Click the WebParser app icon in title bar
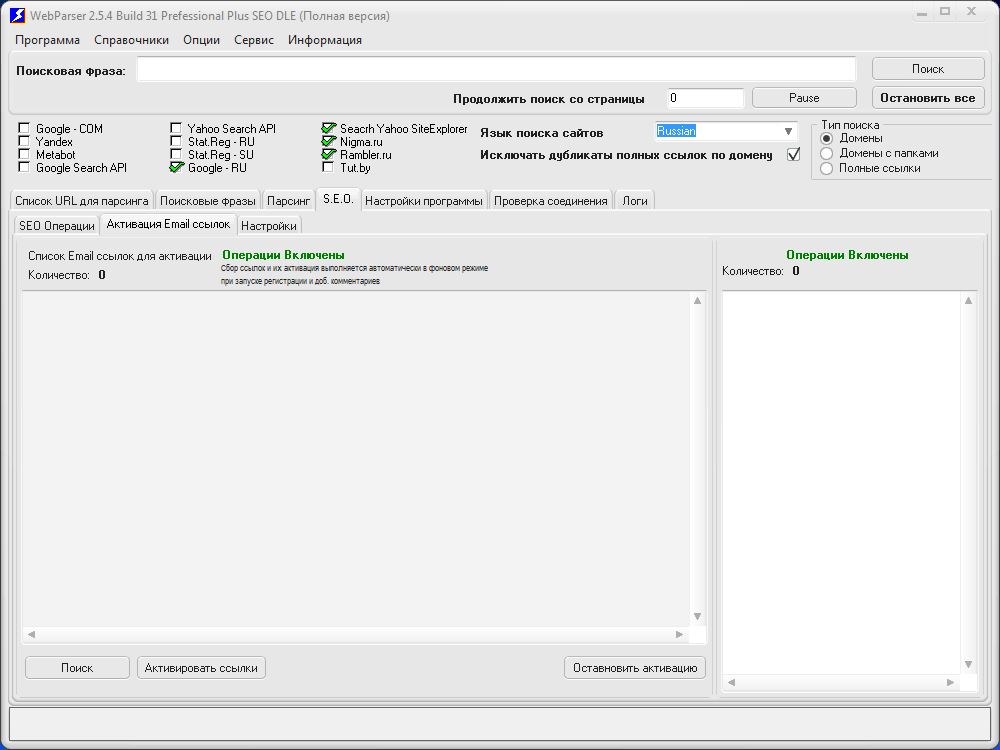The height and width of the screenshot is (750, 1000). [17, 15]
